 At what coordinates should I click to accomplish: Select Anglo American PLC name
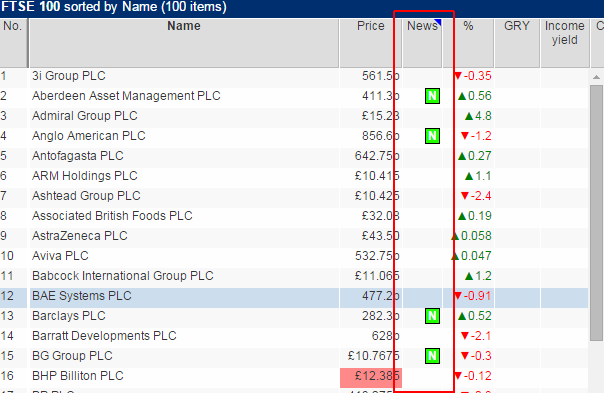pyautogui.click(x=89, y=136)
